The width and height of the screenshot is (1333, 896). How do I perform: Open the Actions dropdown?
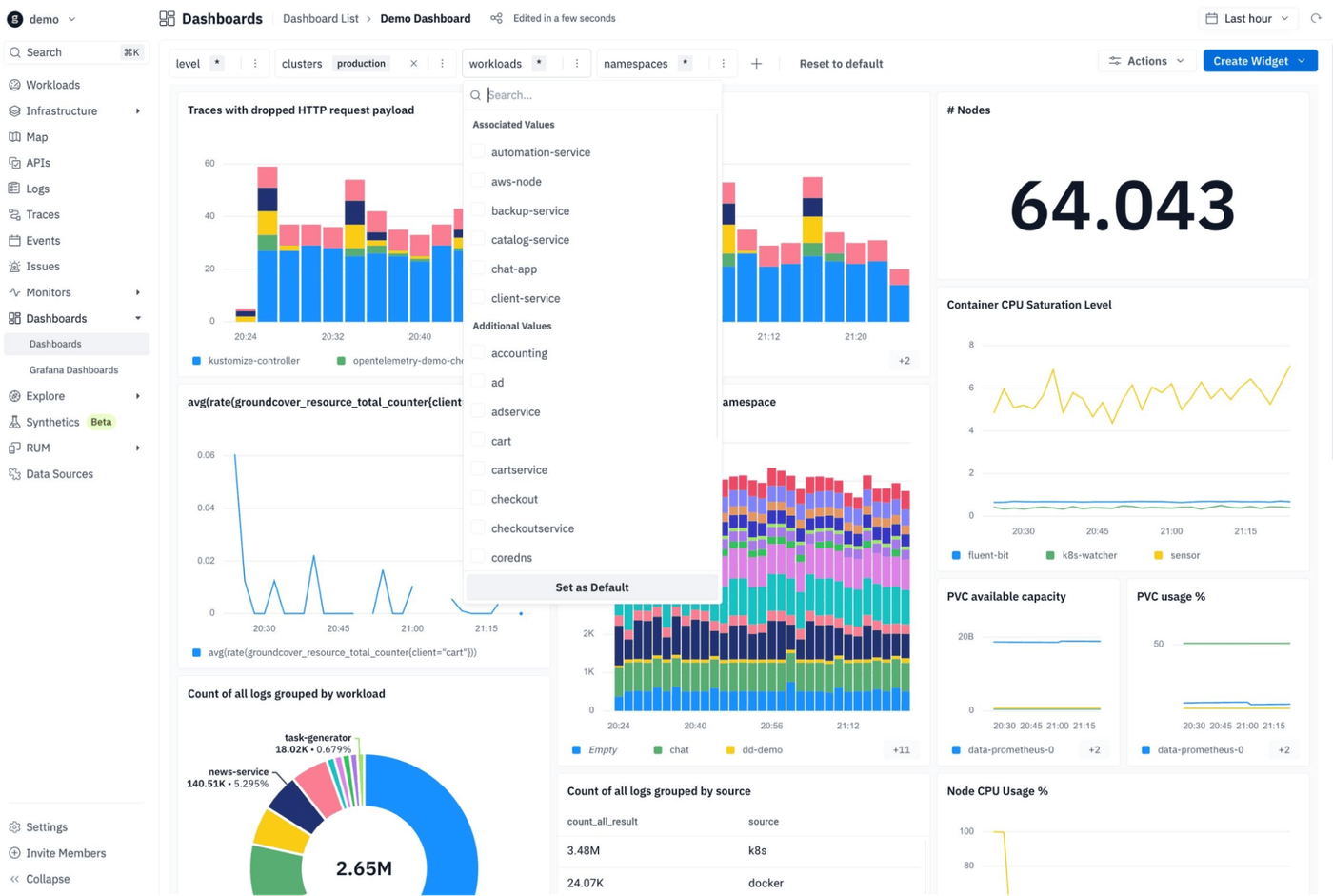[1146, 61]
